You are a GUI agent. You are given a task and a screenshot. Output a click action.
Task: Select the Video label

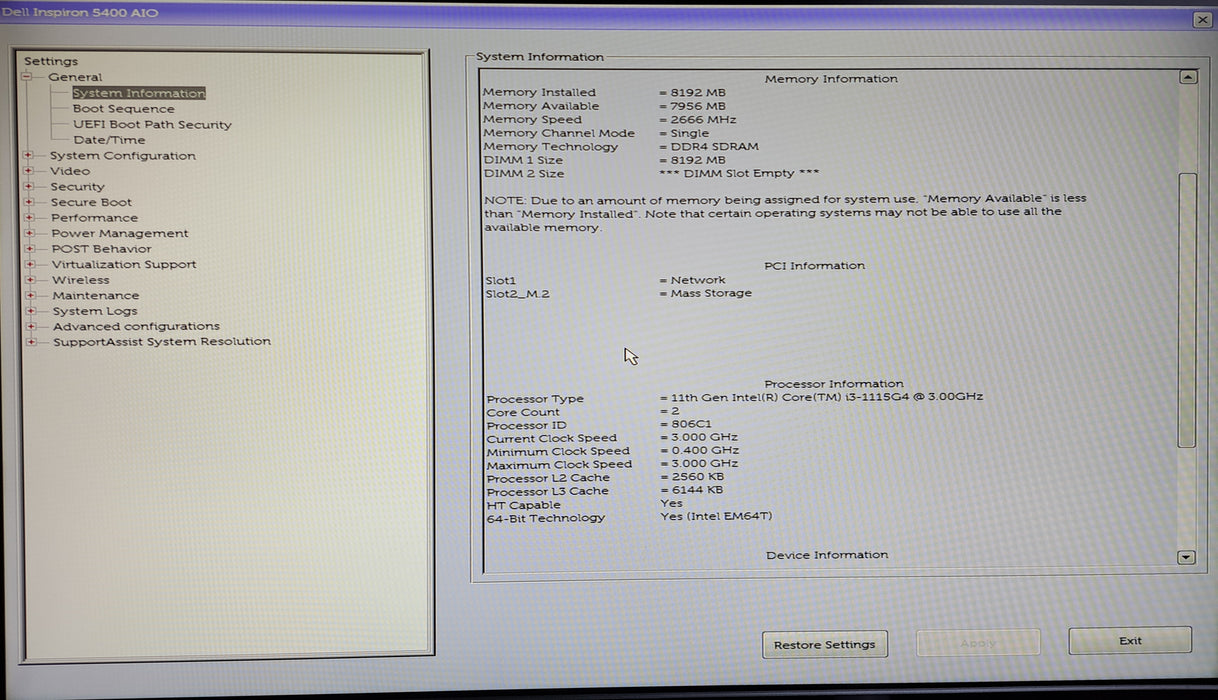[70, 171]
